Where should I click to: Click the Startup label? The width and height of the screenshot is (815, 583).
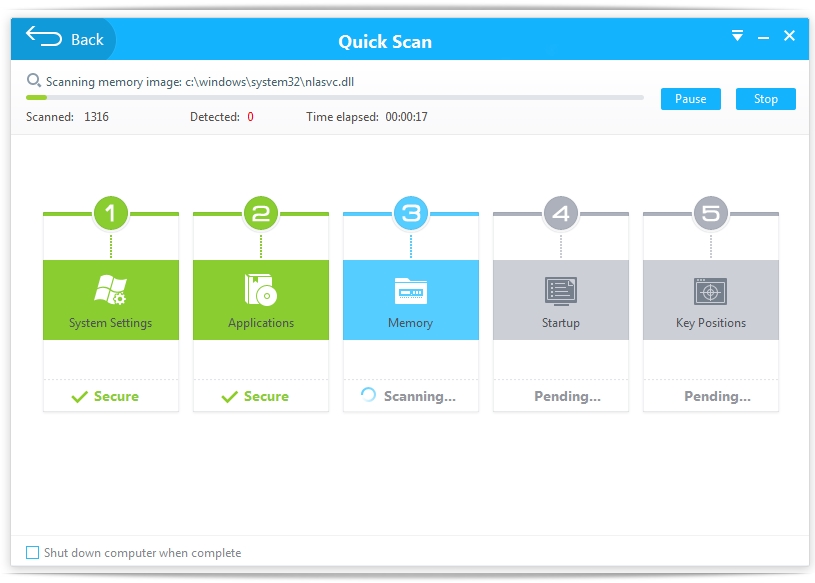click(561, 323)
